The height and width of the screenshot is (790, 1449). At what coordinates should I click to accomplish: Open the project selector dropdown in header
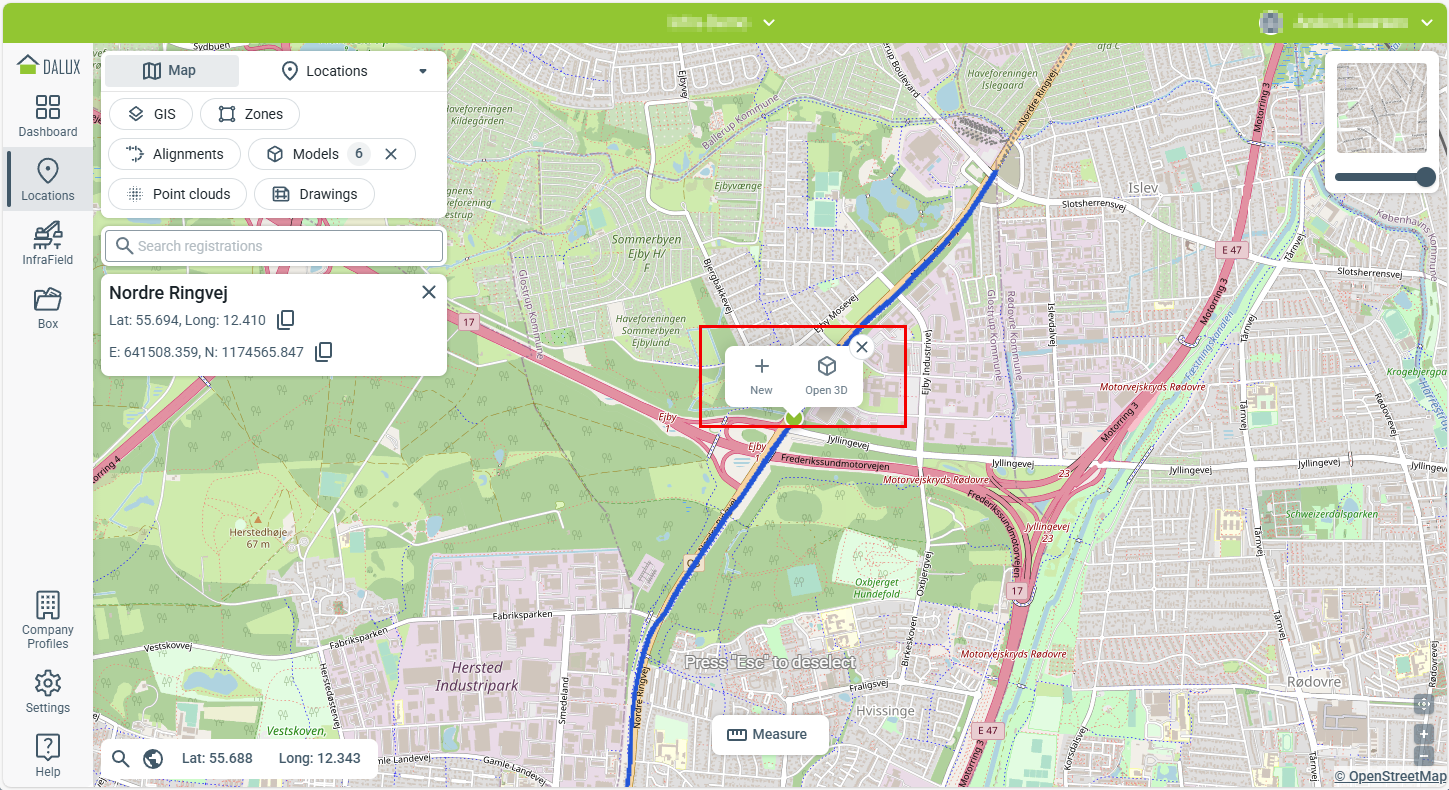pos(768,22)
